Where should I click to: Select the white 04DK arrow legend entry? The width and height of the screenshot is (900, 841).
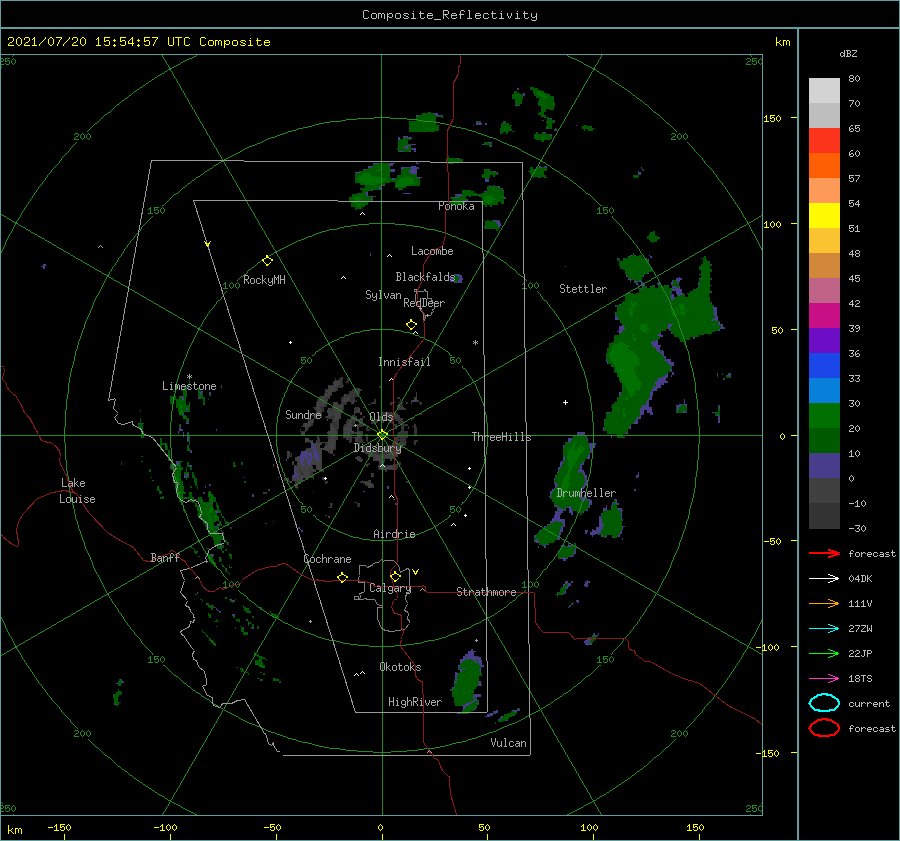click(x=824, y=578)
